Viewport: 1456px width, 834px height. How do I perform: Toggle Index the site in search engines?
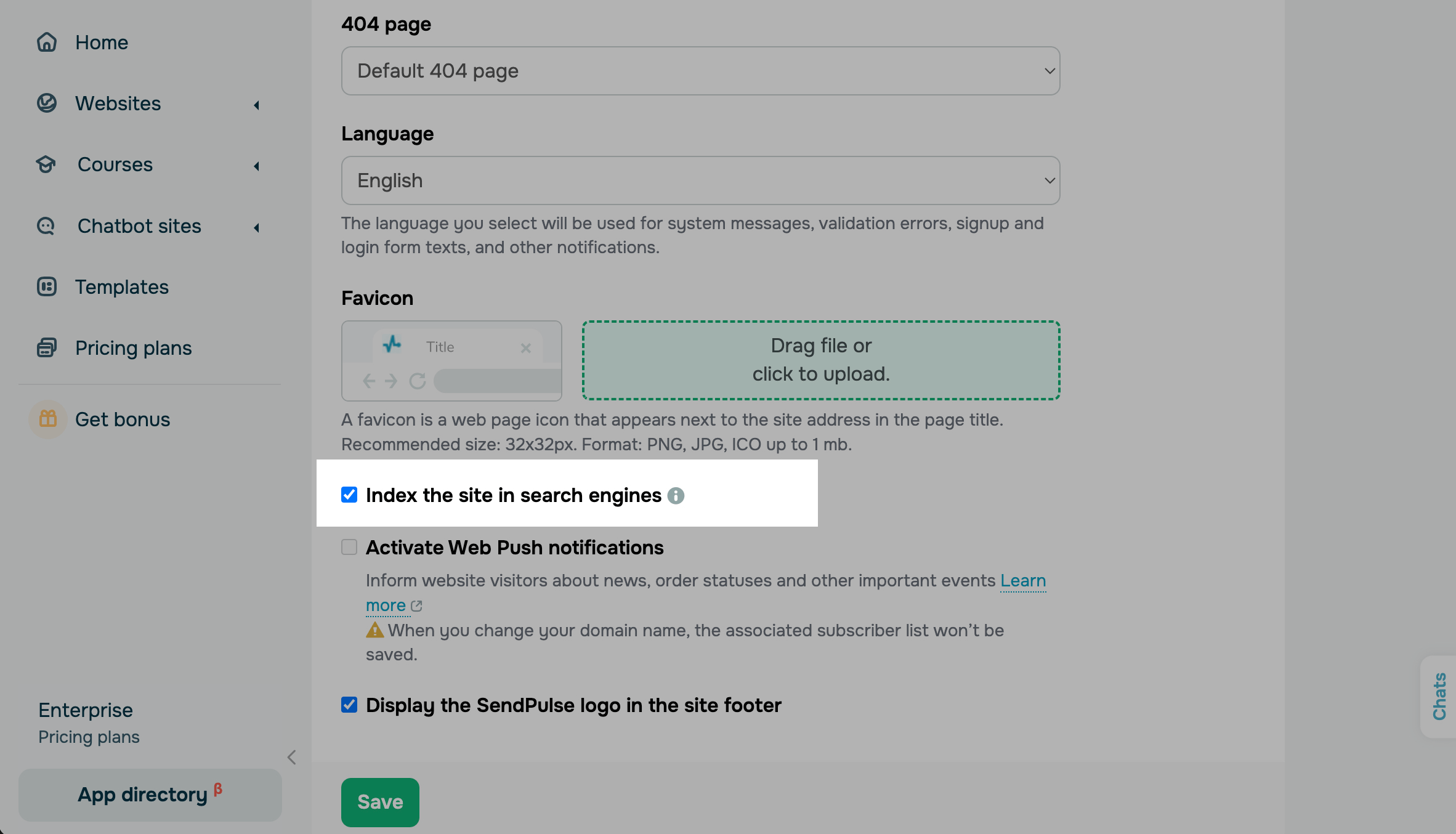coord(349,495)
